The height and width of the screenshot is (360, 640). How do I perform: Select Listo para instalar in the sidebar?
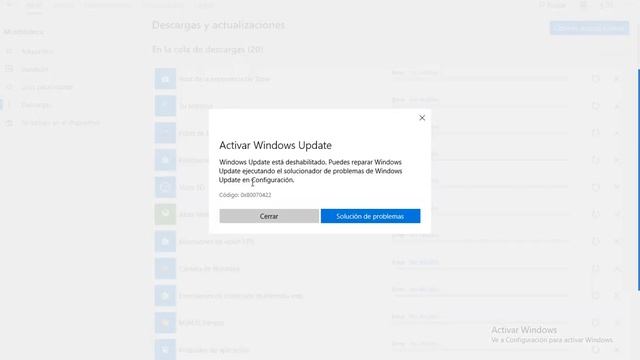click(47, 87)
